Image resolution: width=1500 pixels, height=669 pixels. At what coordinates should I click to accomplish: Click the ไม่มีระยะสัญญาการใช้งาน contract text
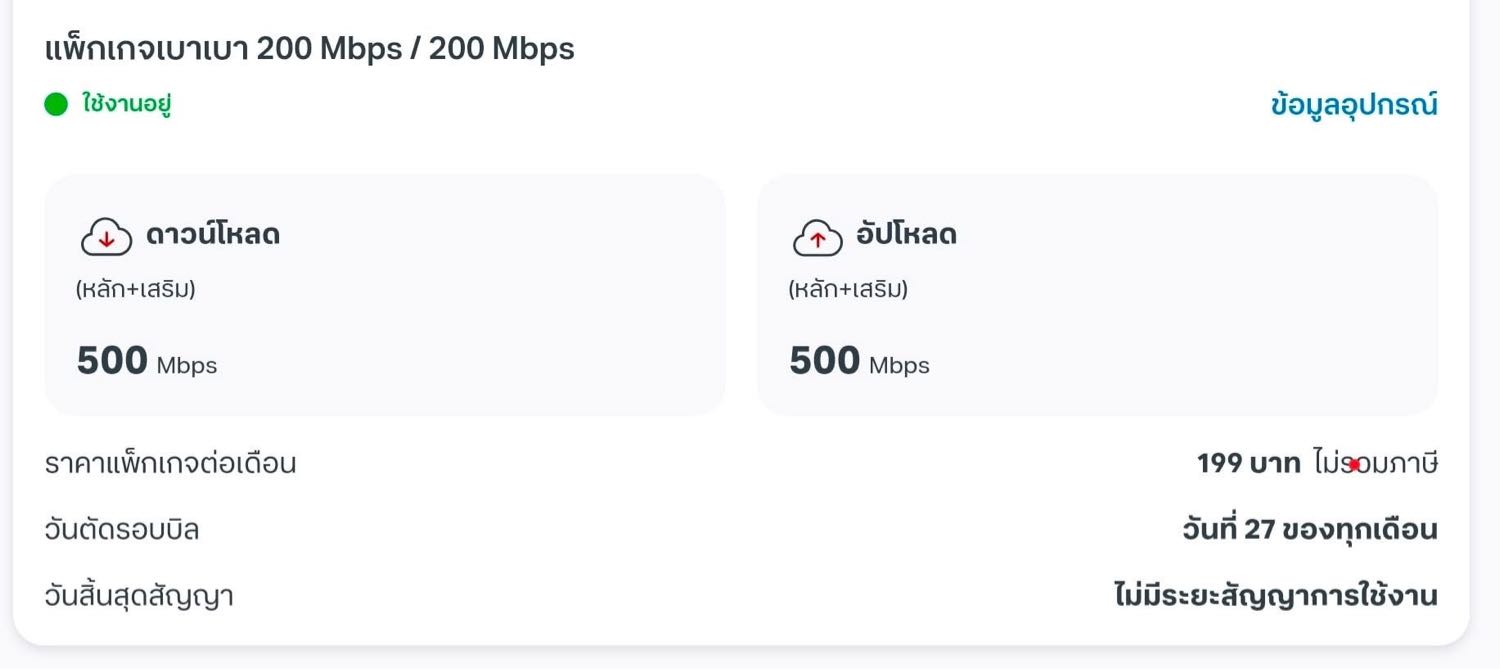pos(1275,597)
